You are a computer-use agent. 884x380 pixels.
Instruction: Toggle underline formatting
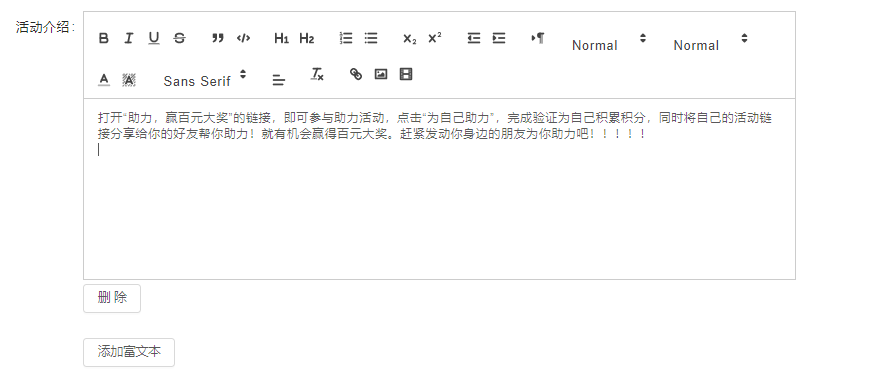tap(154, 38)
